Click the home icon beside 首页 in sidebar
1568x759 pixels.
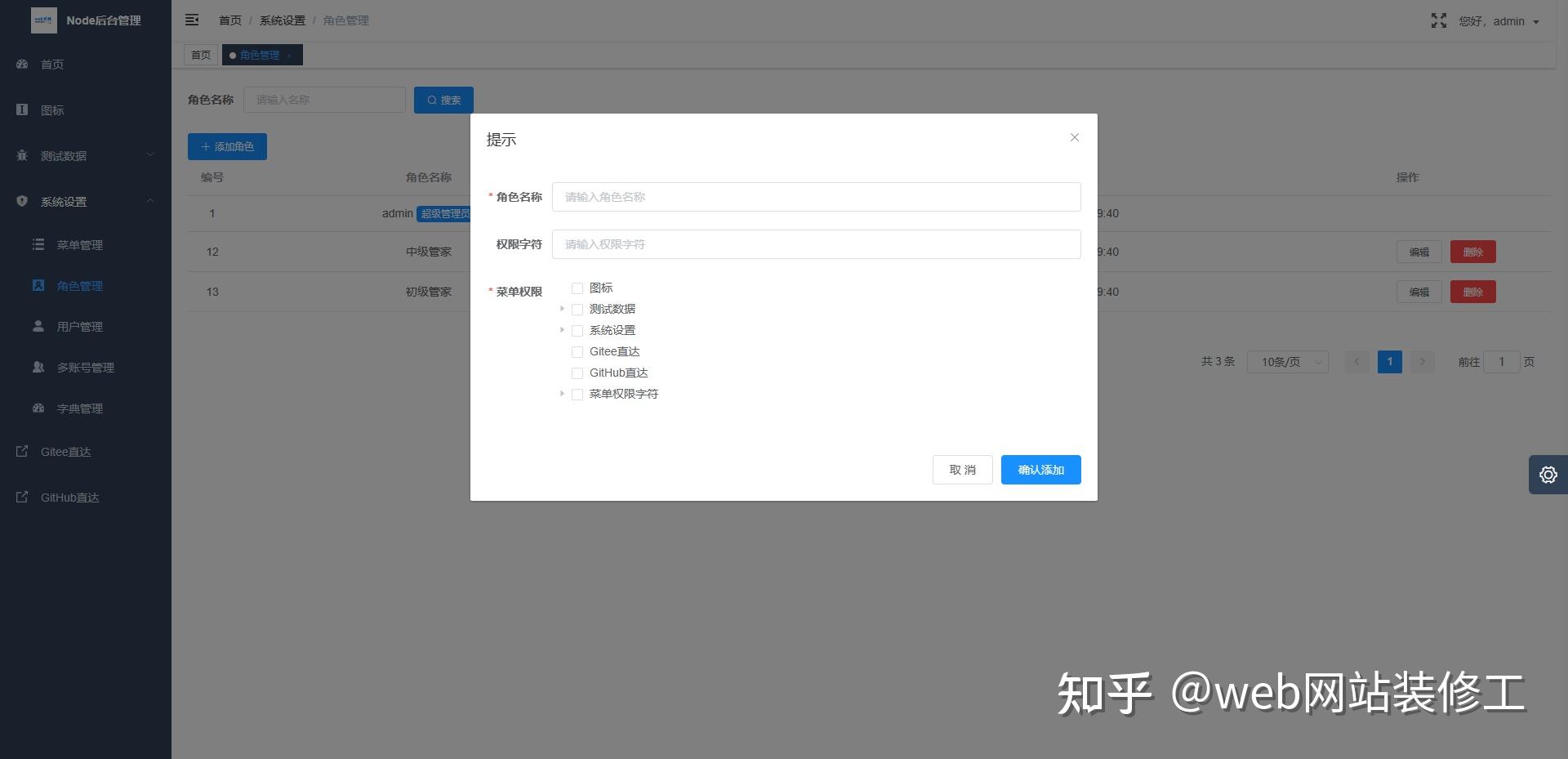click(21, 64)
